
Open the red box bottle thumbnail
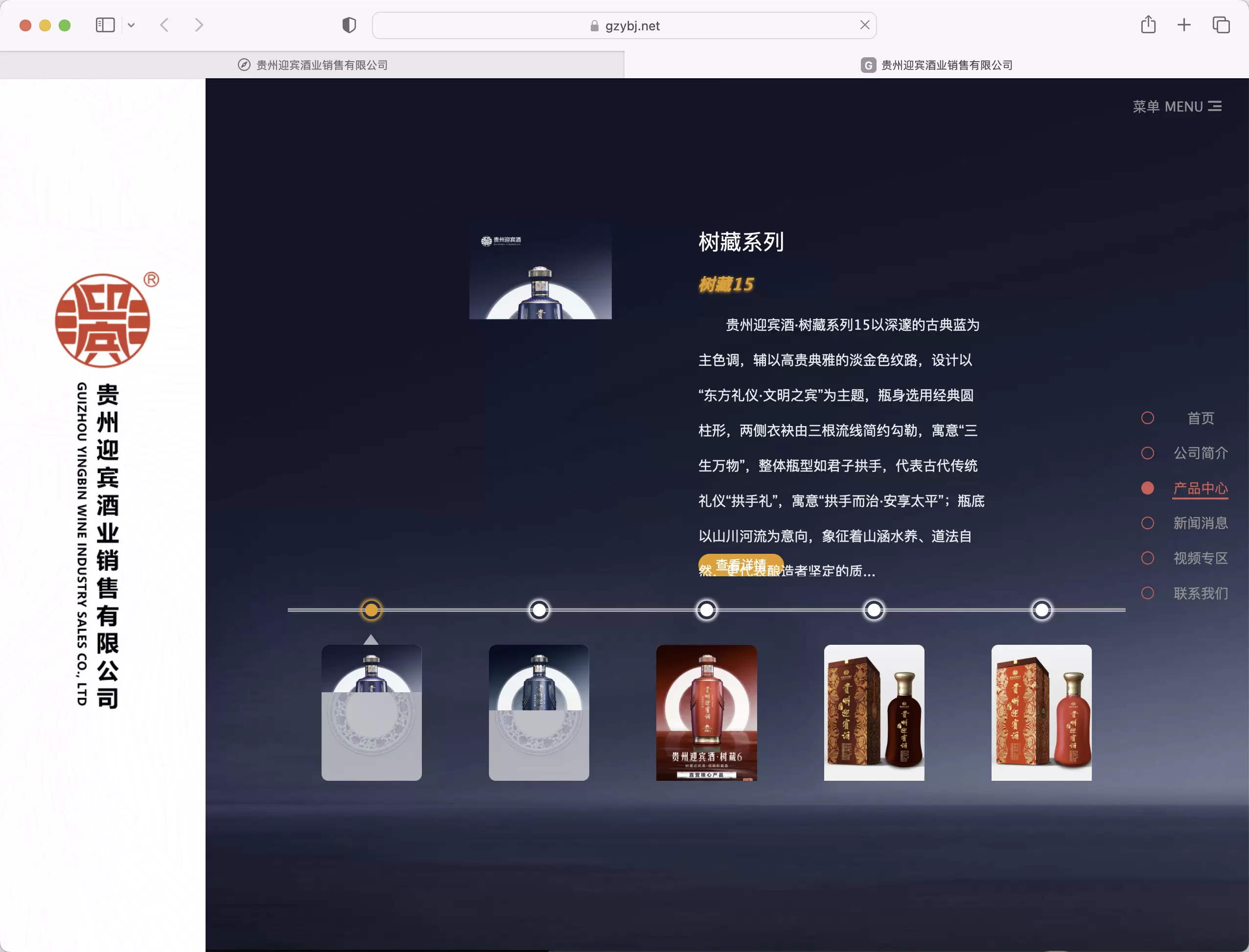pyautogui.click(x=1041, y=713)
